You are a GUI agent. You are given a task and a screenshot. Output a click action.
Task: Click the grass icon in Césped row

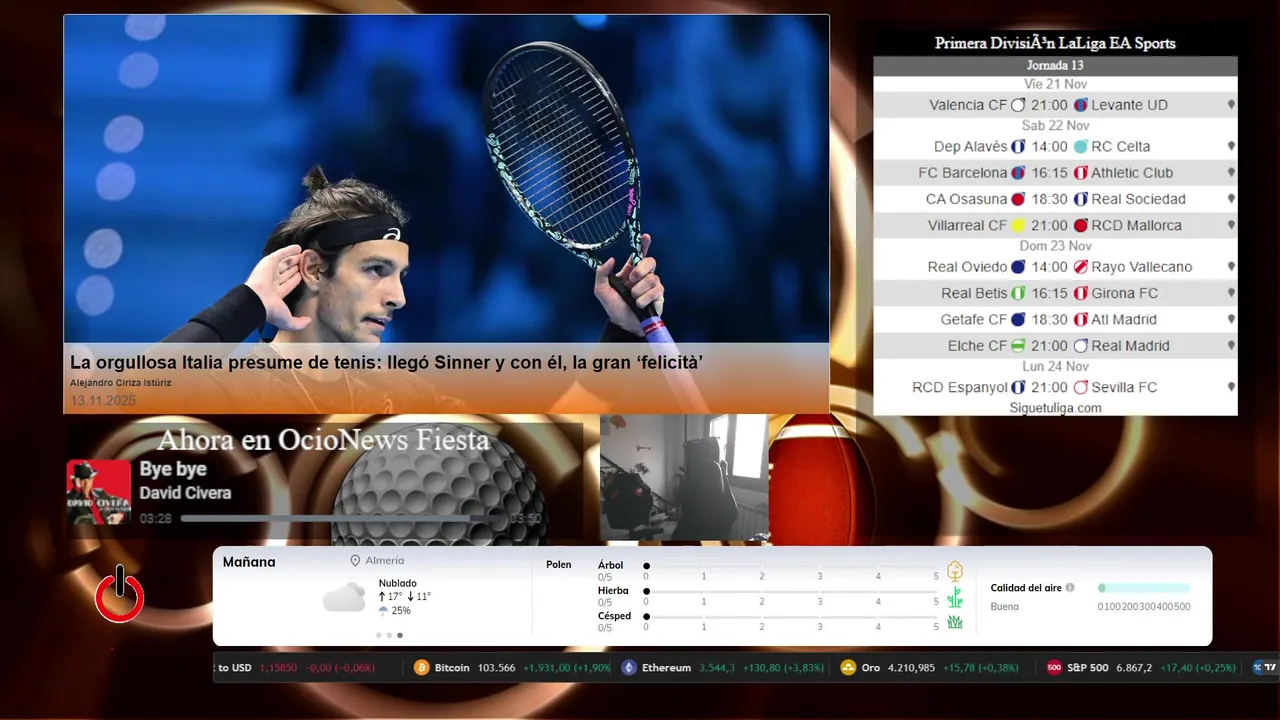[x=955, y=622]
